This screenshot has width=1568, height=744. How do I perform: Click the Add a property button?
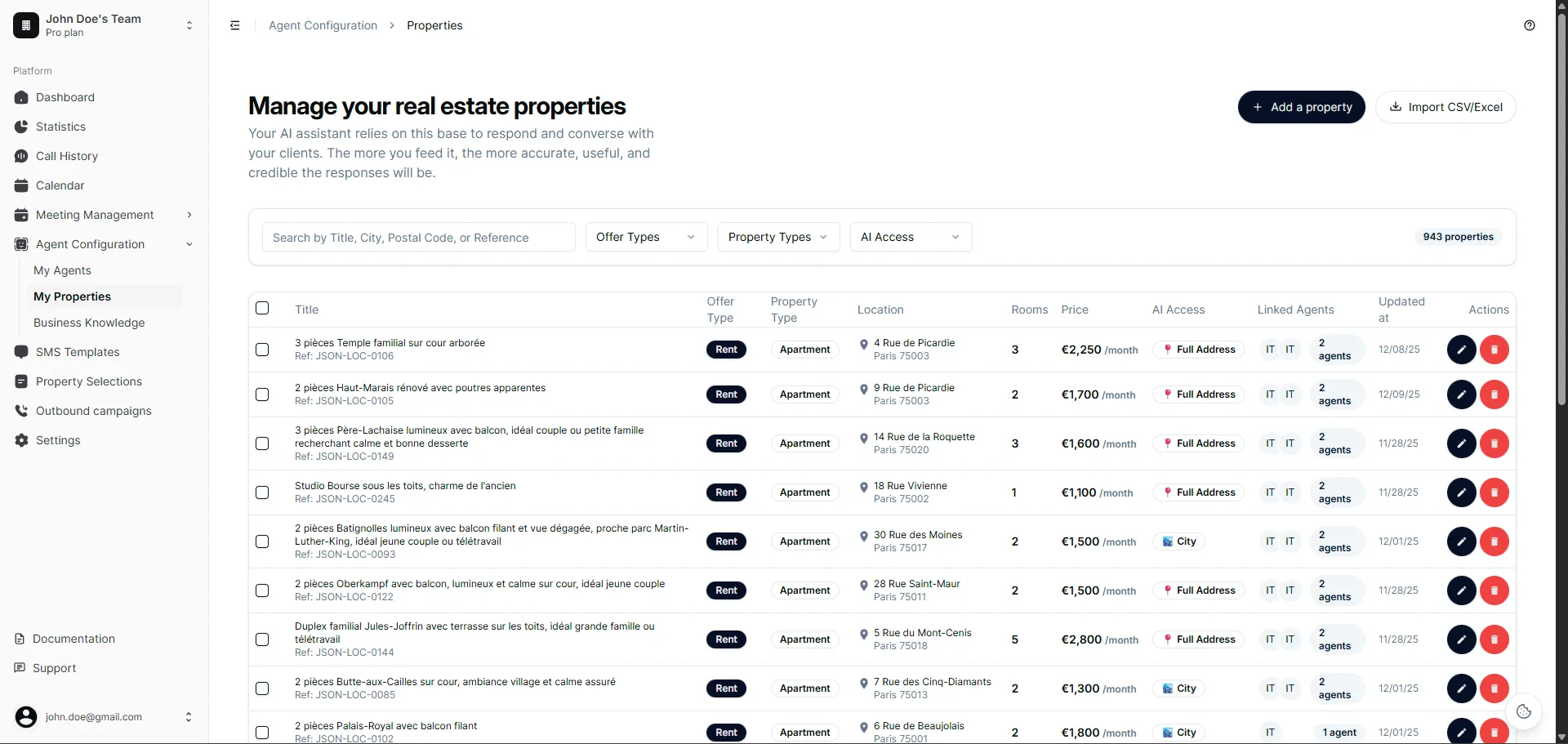click(x=1301, y=107)
